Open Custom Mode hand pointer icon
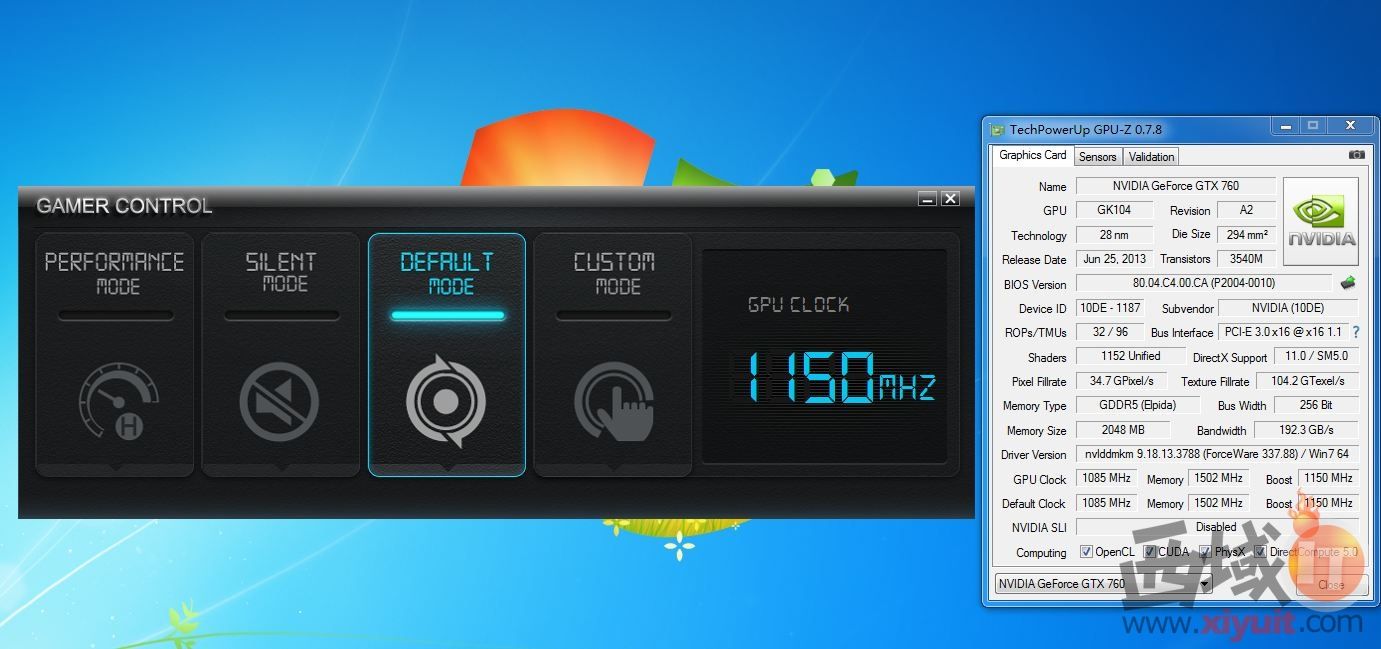 [x=615, y=402]
